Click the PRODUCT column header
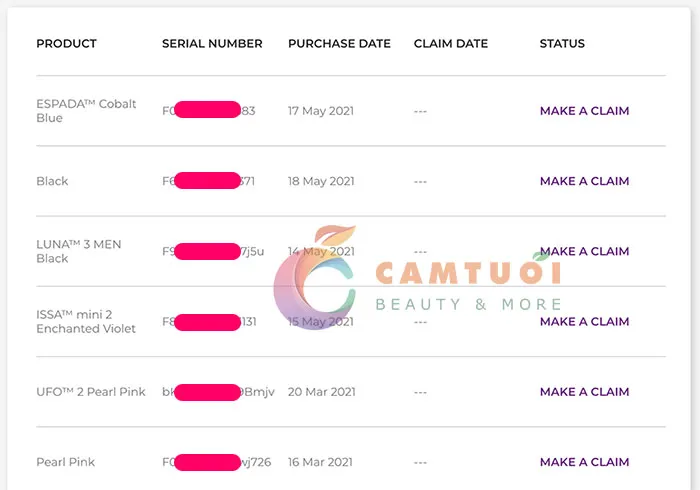The height and width of the screenshot is (490, 700). (x=66, y=44)
